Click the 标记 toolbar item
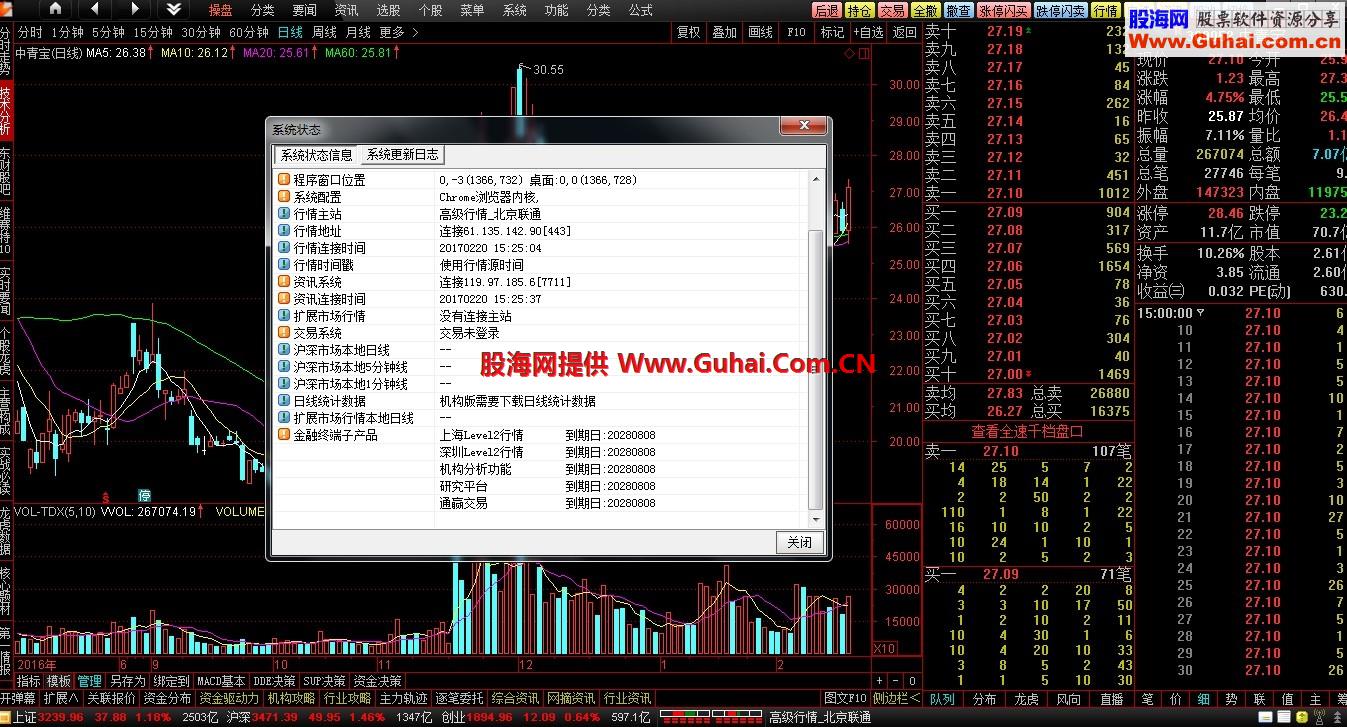This screenshot has width=1347, height=727. point(832,32)
